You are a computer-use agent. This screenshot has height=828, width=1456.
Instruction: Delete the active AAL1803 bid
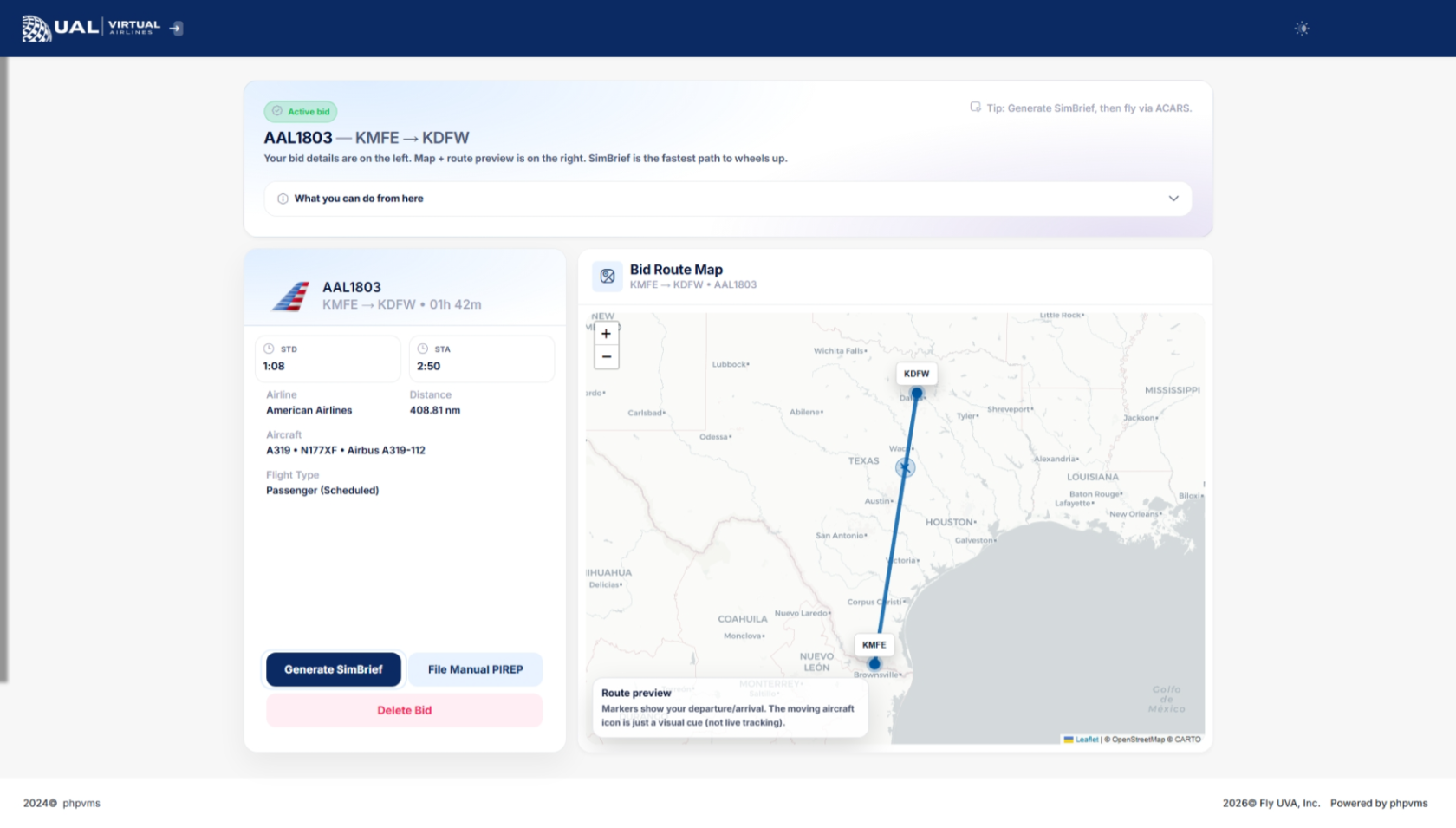point(404,710)
